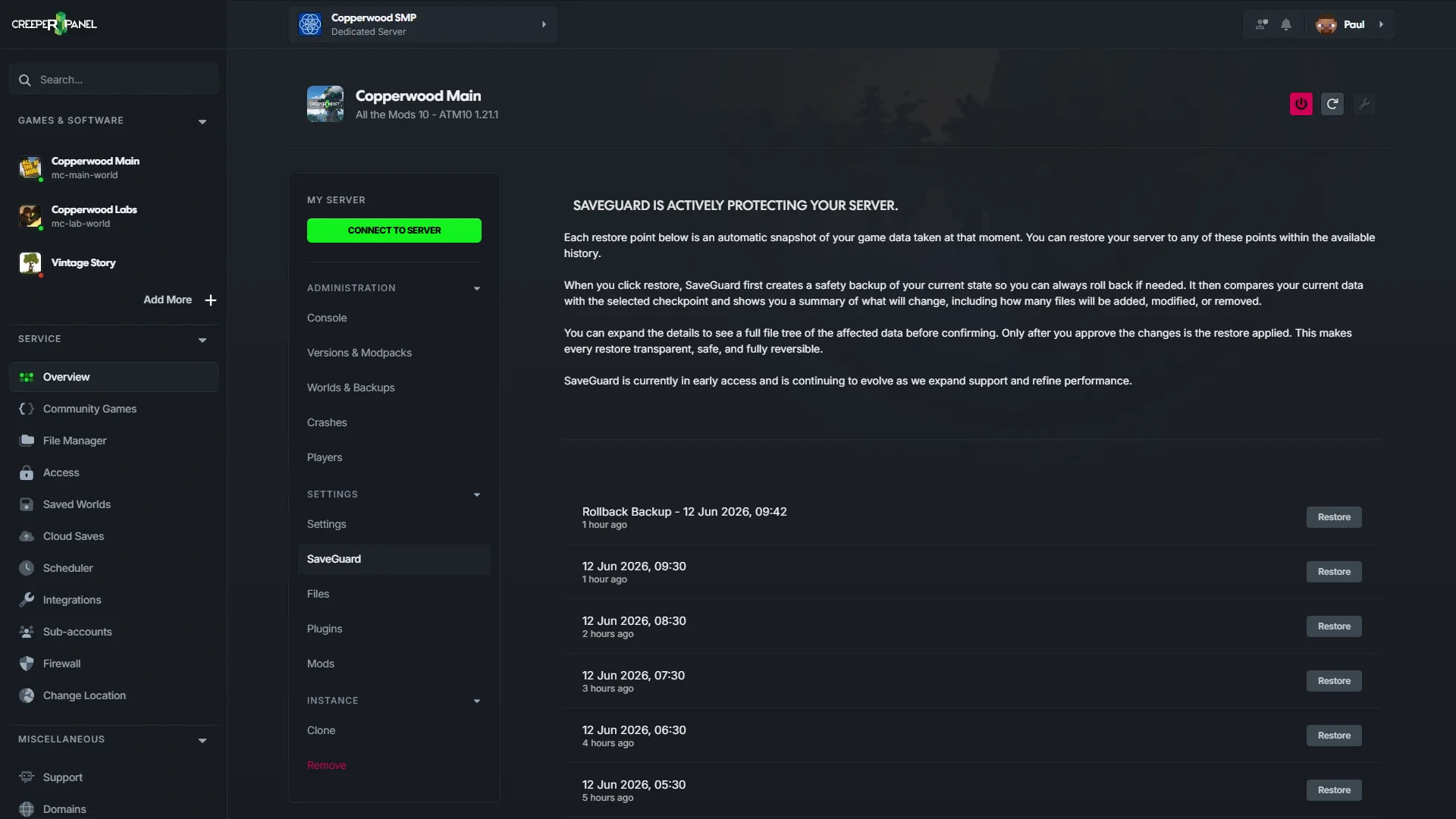The width and height of the screenshot is (1456, 819).
Task: Collapse the Administration menu group
Action: point(477,289)
